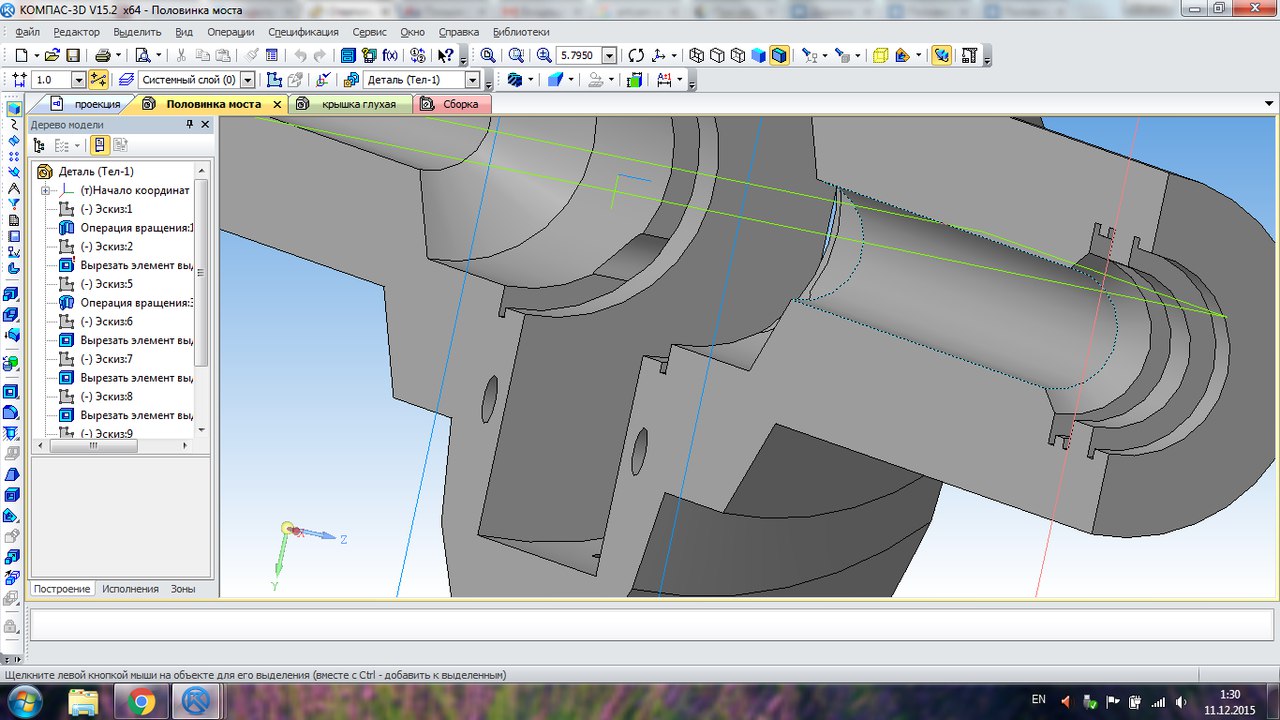
Task: Click the Open file folder icon
Action: 52,56
